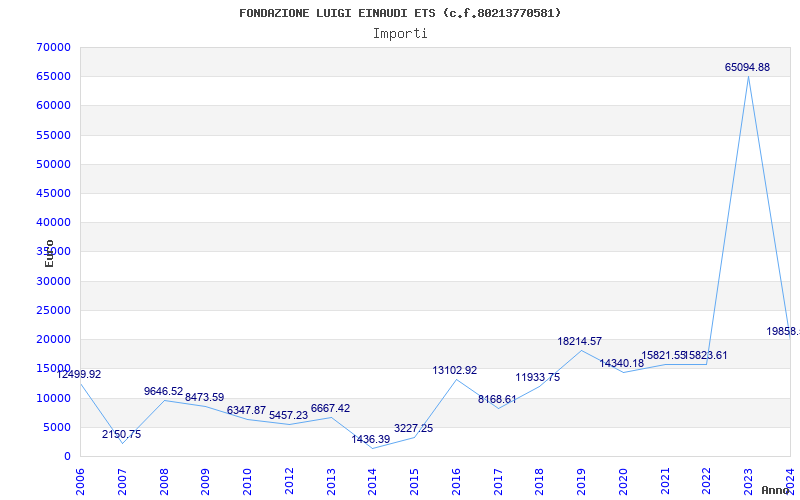Viewport: 800px width, 500px height.
Task: Click the 2021 x-axis year label
Action: point(665,481)
